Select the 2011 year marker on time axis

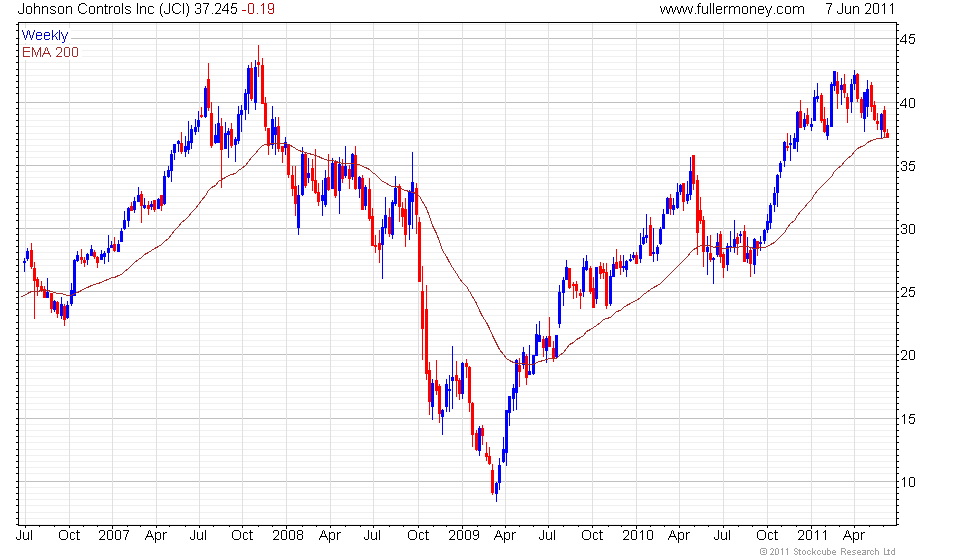tap(812, 536)
